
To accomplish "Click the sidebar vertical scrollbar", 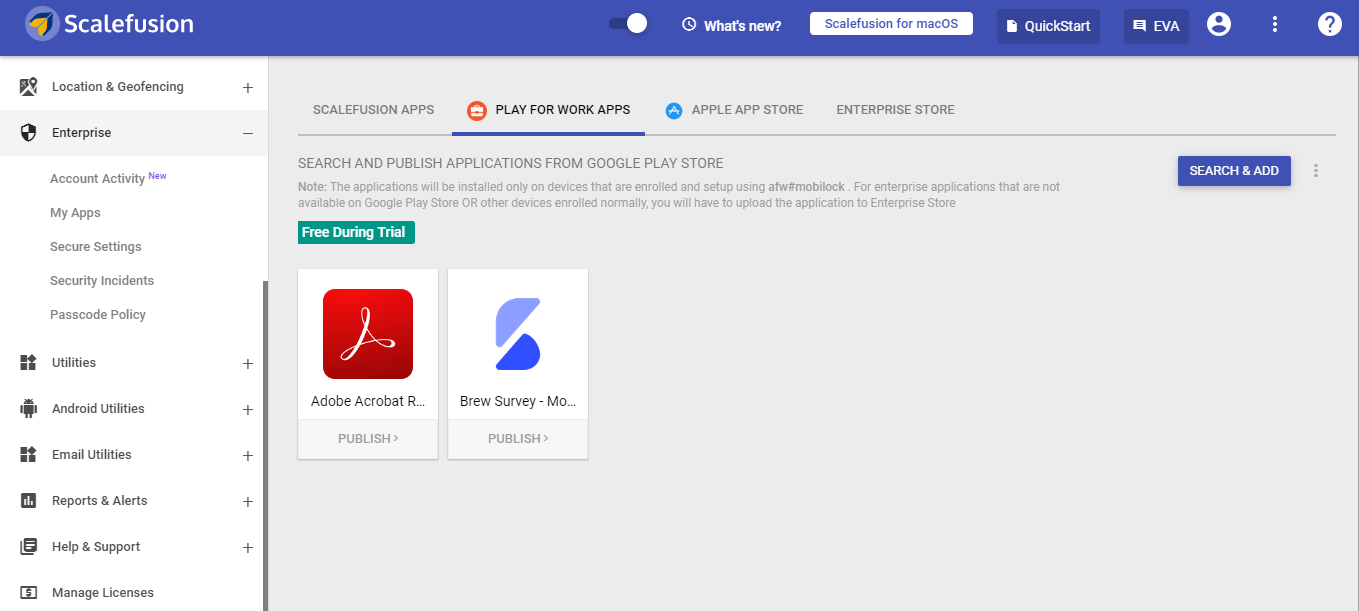I will (265, 445).
